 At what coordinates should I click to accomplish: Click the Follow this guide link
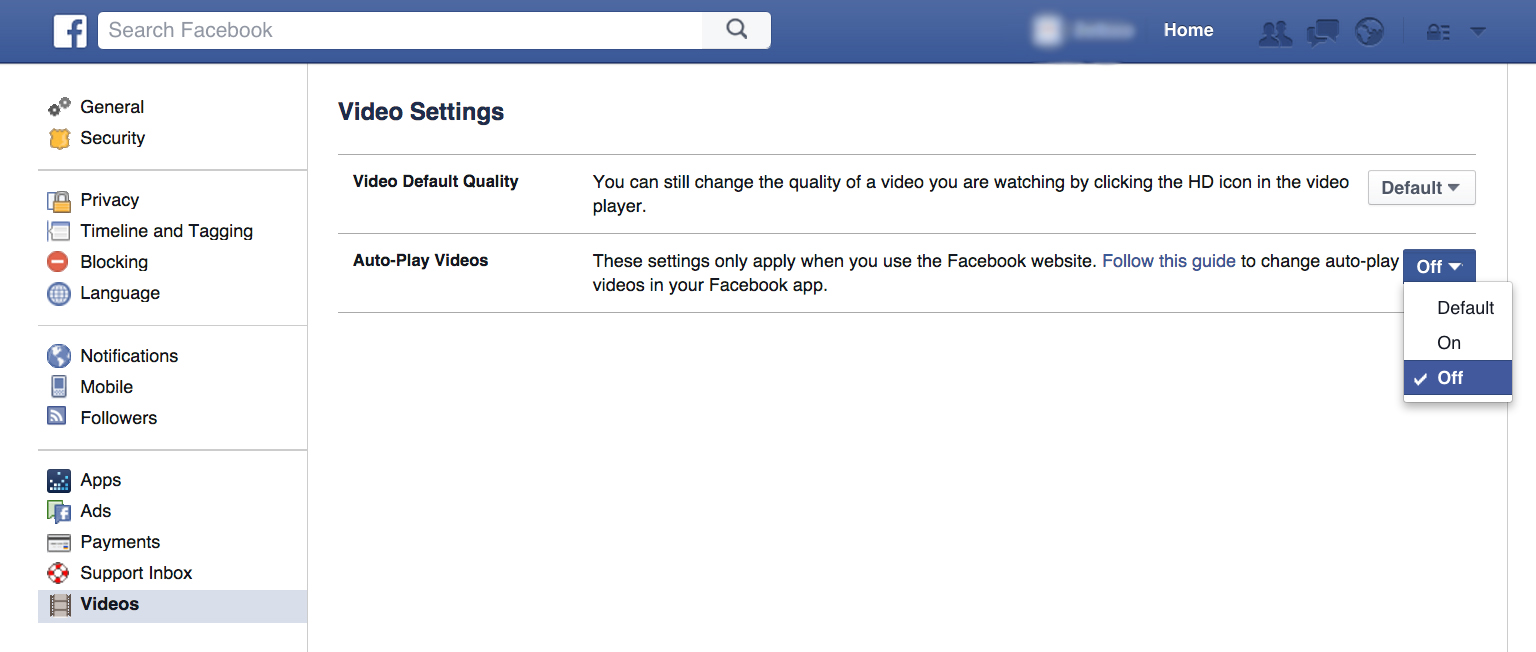point(1168,261)
